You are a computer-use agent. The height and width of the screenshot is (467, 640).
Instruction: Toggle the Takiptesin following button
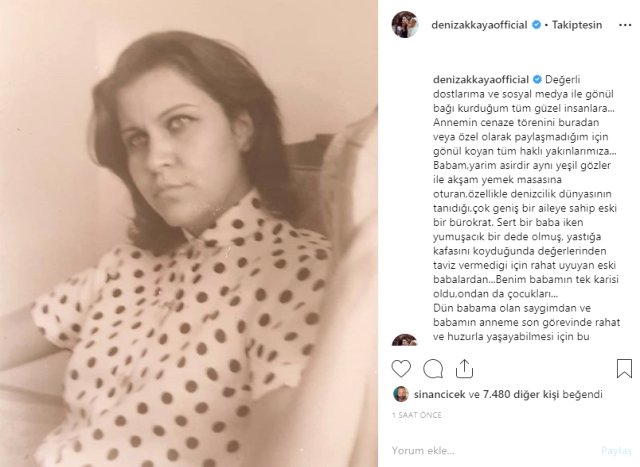tap(577, 25)
